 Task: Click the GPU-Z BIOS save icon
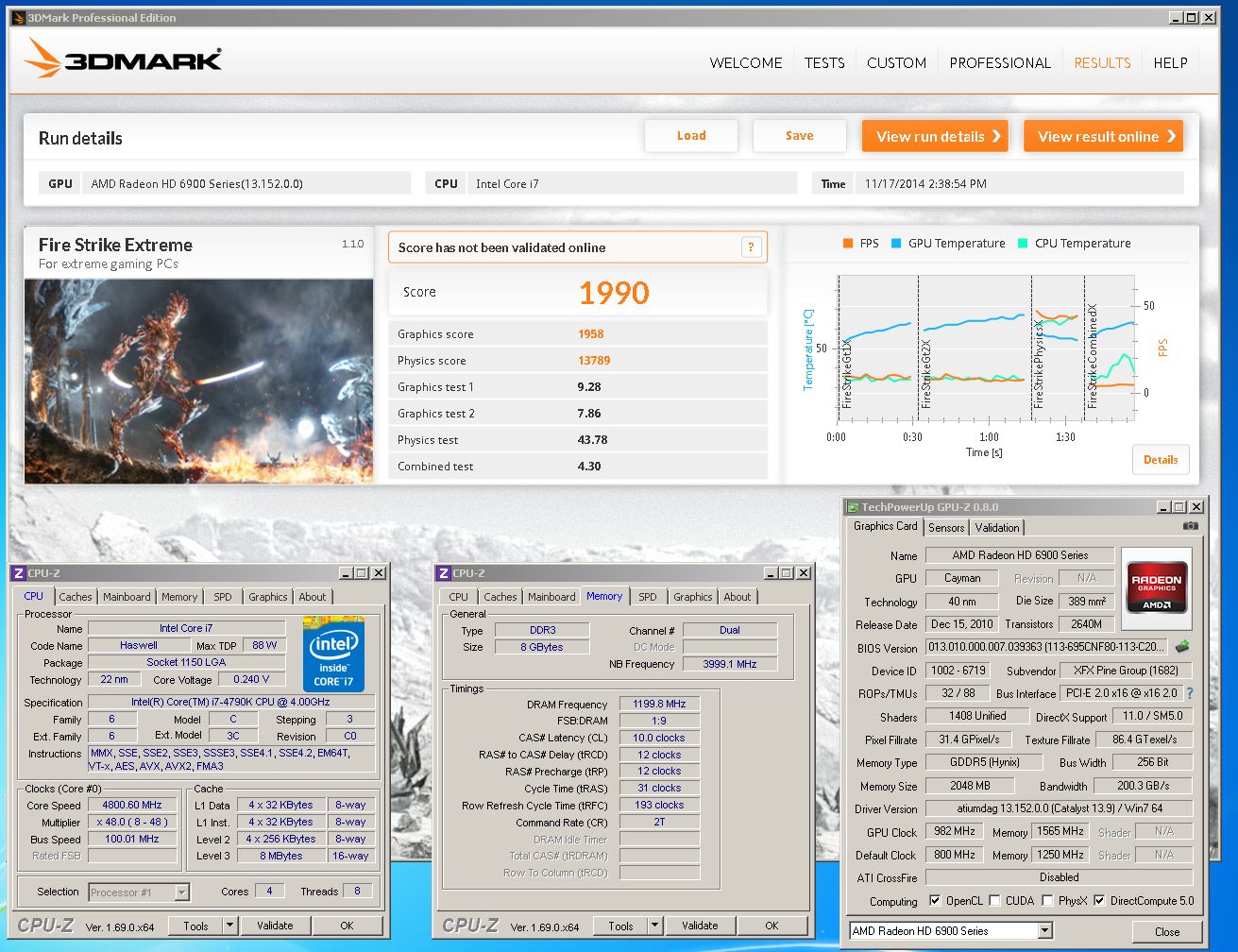click(x=1181, y=647)
